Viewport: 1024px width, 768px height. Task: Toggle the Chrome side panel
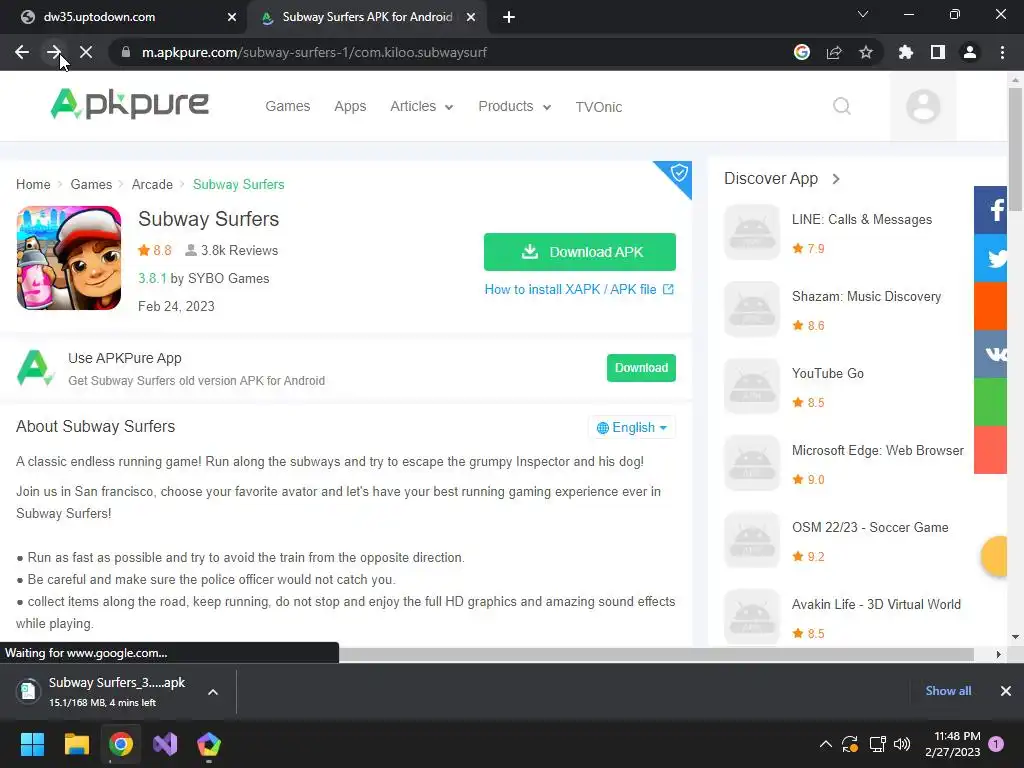pyautogui.click(x=938, y=52)
